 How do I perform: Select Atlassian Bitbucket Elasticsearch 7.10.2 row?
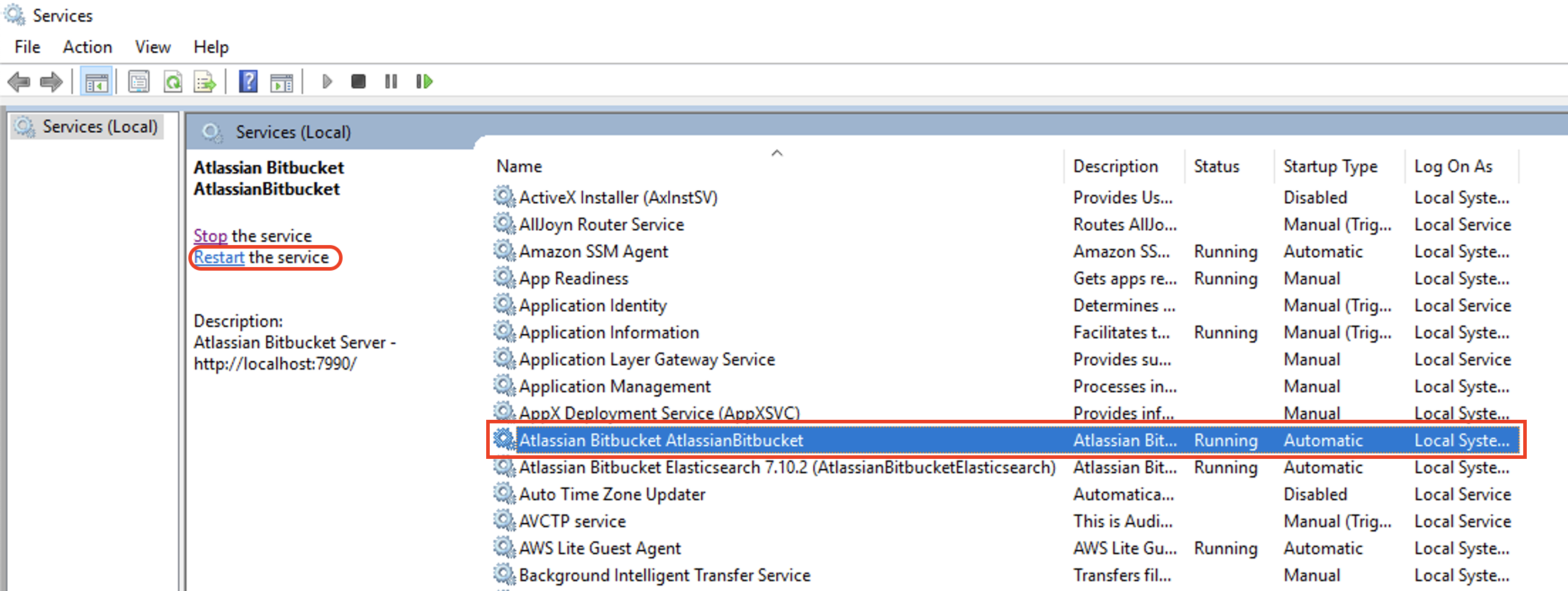[1006, 467]
